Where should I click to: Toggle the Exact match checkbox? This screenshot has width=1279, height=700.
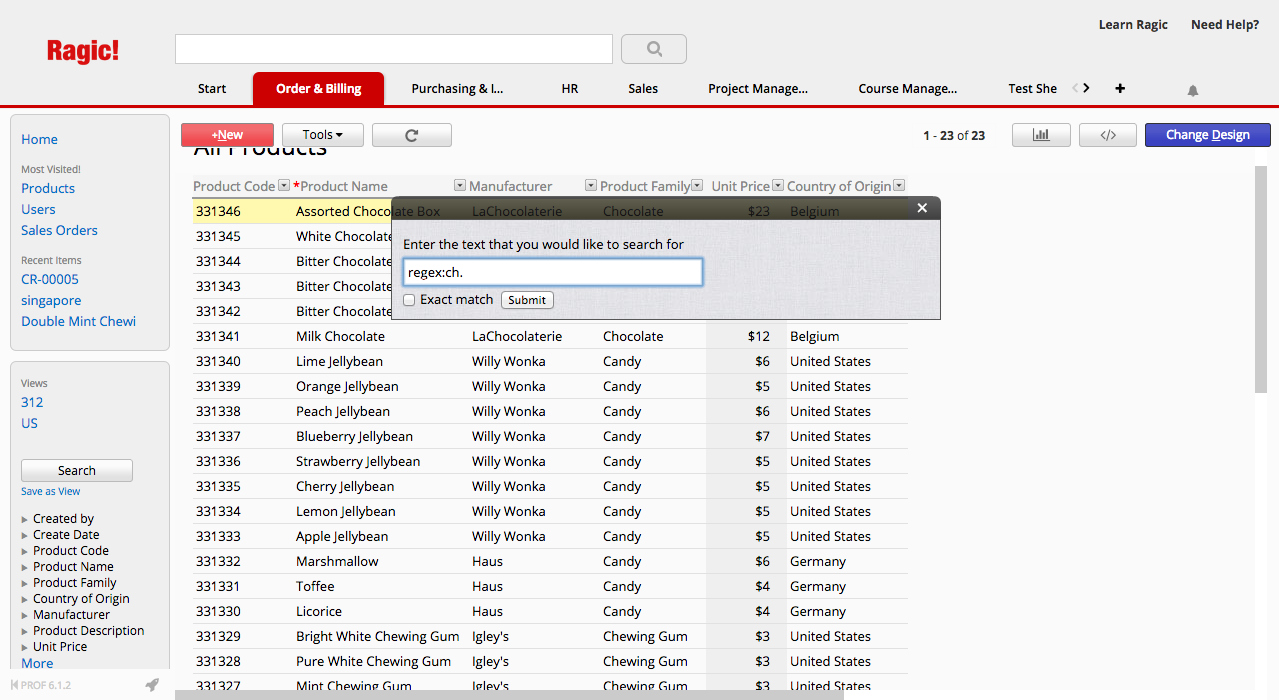[x=409, y=300]
